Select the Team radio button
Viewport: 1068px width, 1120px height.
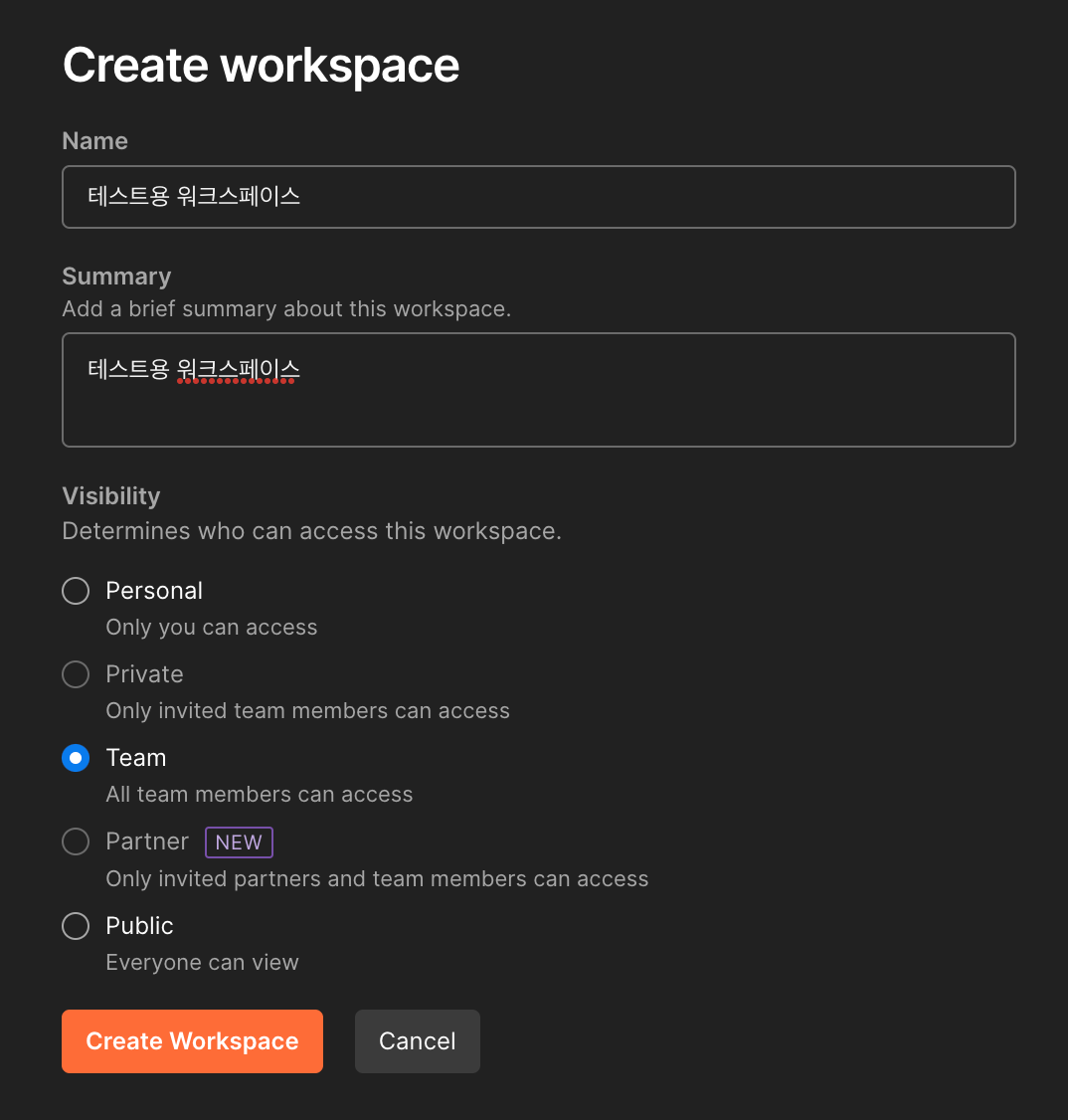[x=76, y=758]
